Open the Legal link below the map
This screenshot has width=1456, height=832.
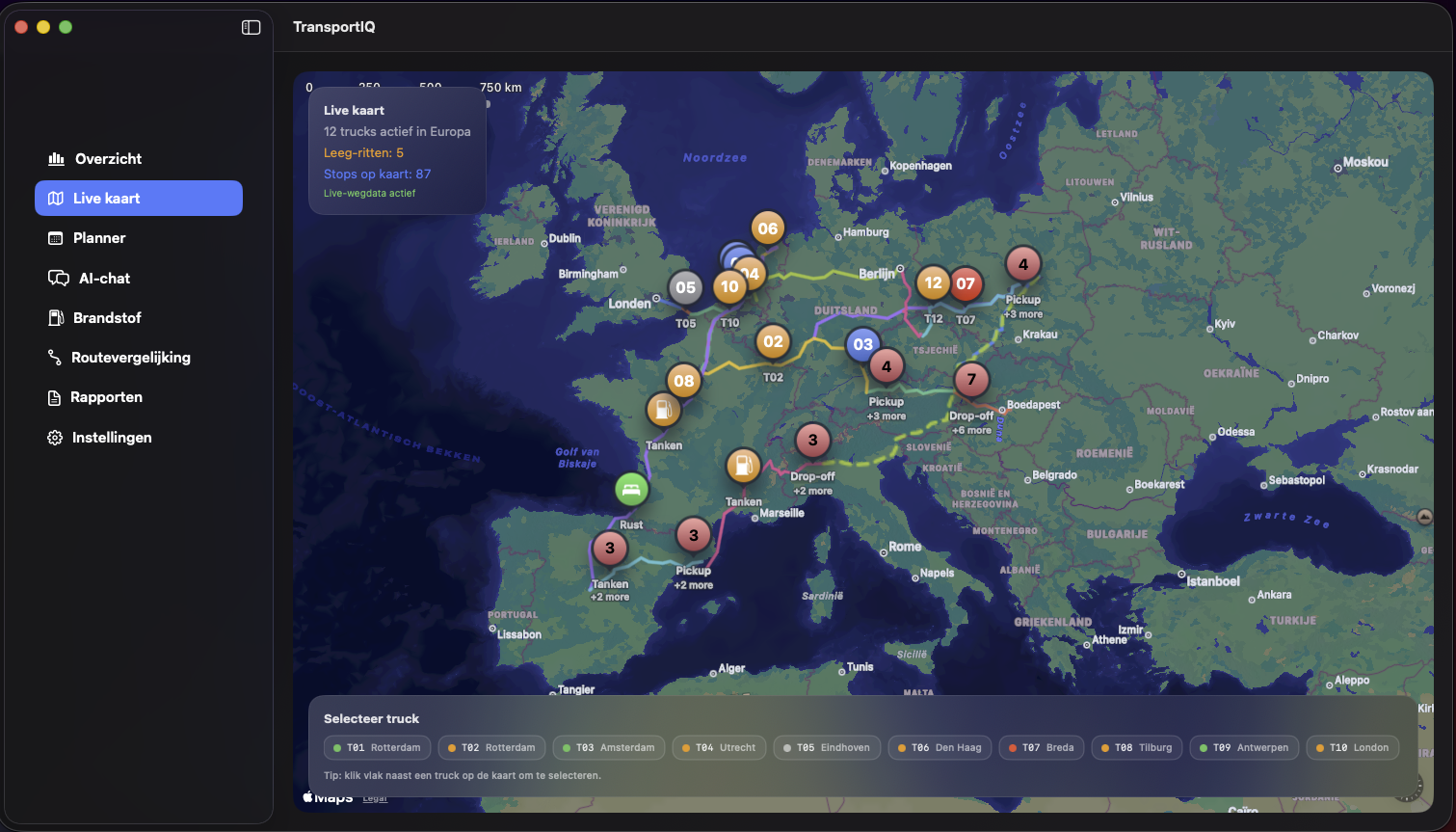point(375,797)
